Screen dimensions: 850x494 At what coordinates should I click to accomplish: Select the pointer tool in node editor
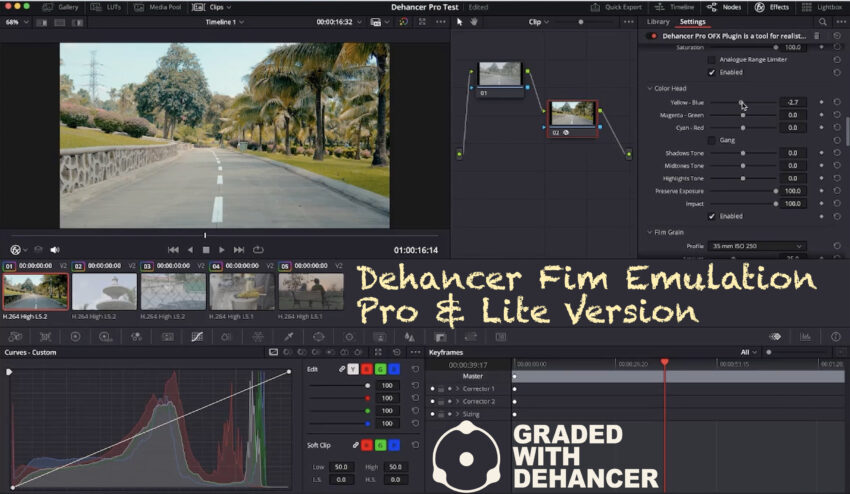(460, 22)
